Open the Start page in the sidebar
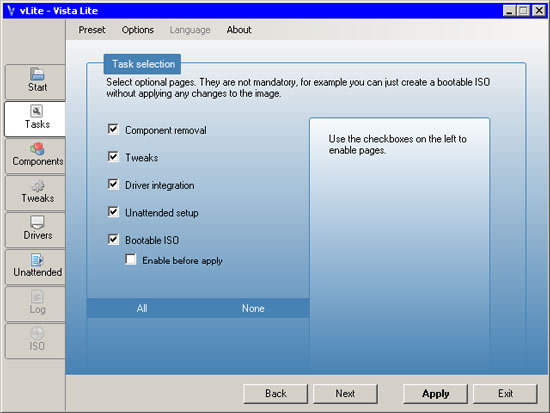 click(x=36, y=81)
